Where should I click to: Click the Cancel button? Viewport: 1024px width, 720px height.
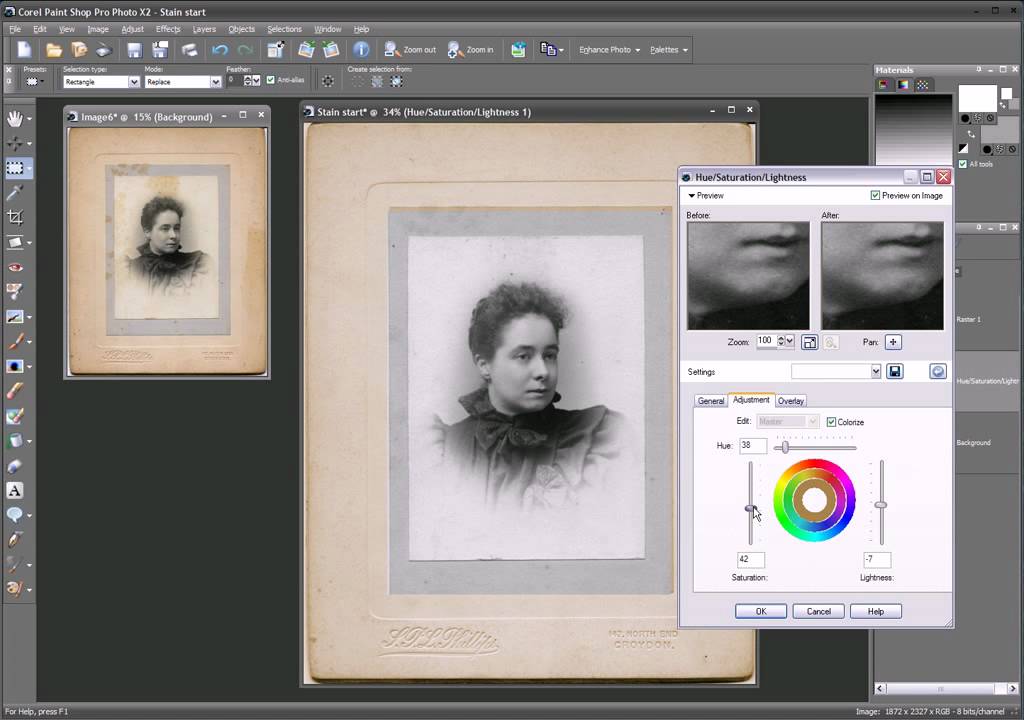(818, 612)
